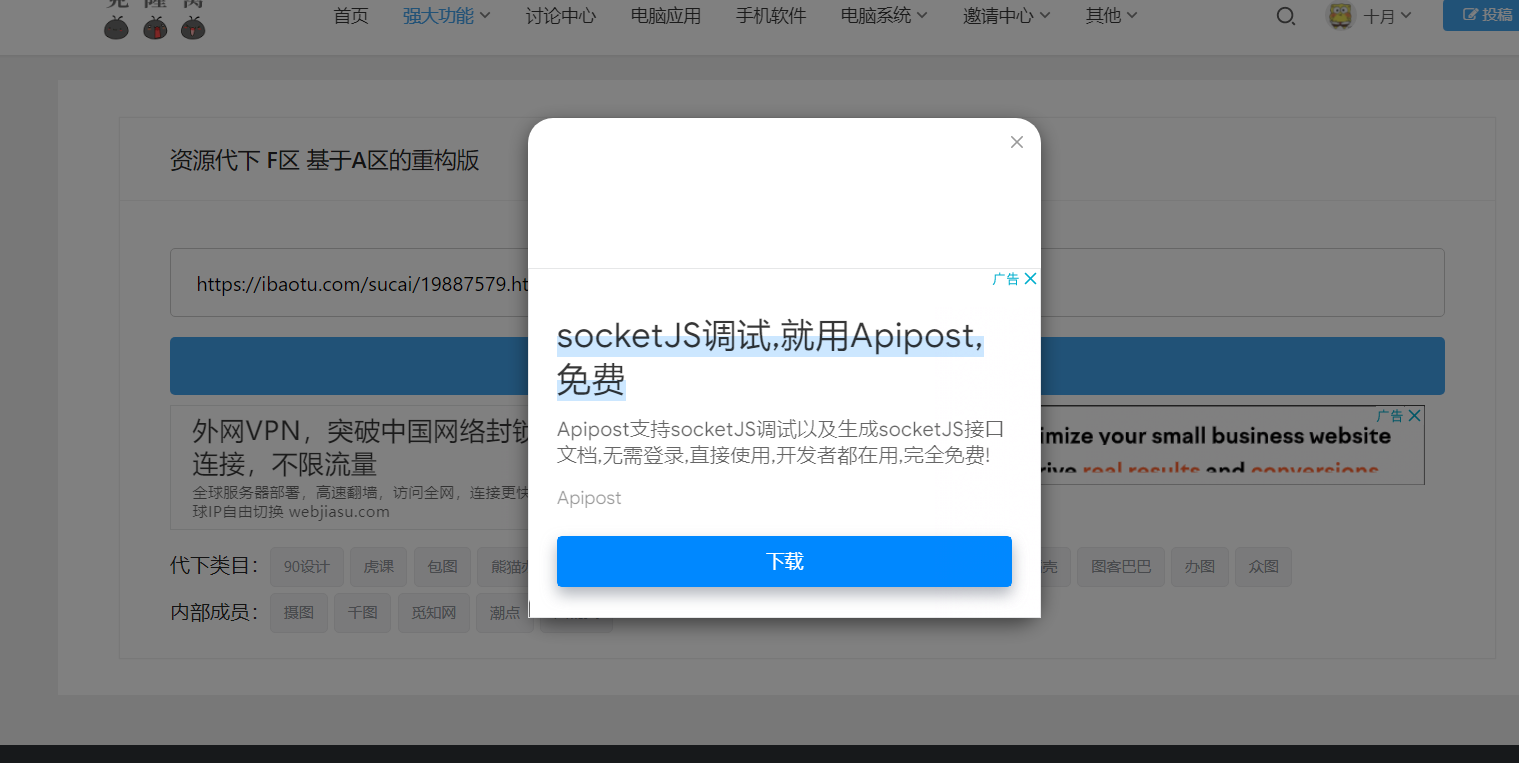1519x763 pixels.
Task: Click the Apipost advertiser name
Action: (589, 498)
